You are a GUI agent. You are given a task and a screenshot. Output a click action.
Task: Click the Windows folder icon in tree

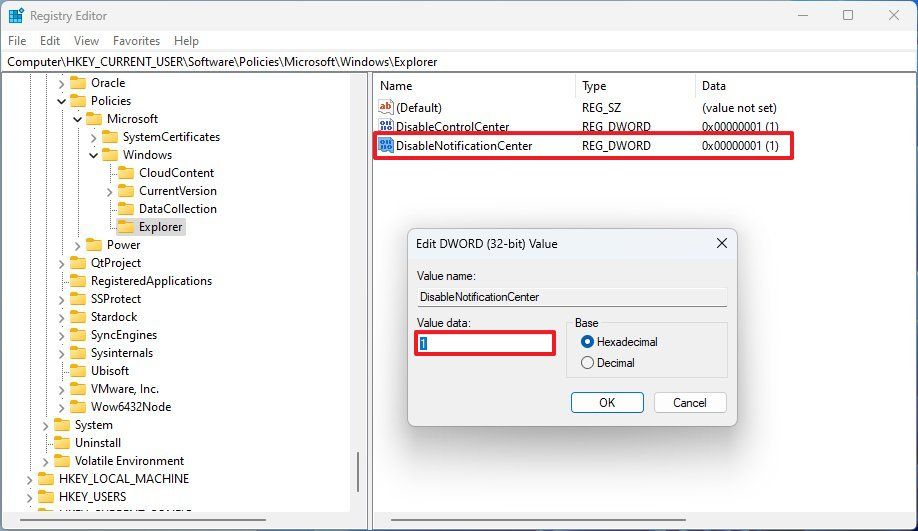(109, 155)
